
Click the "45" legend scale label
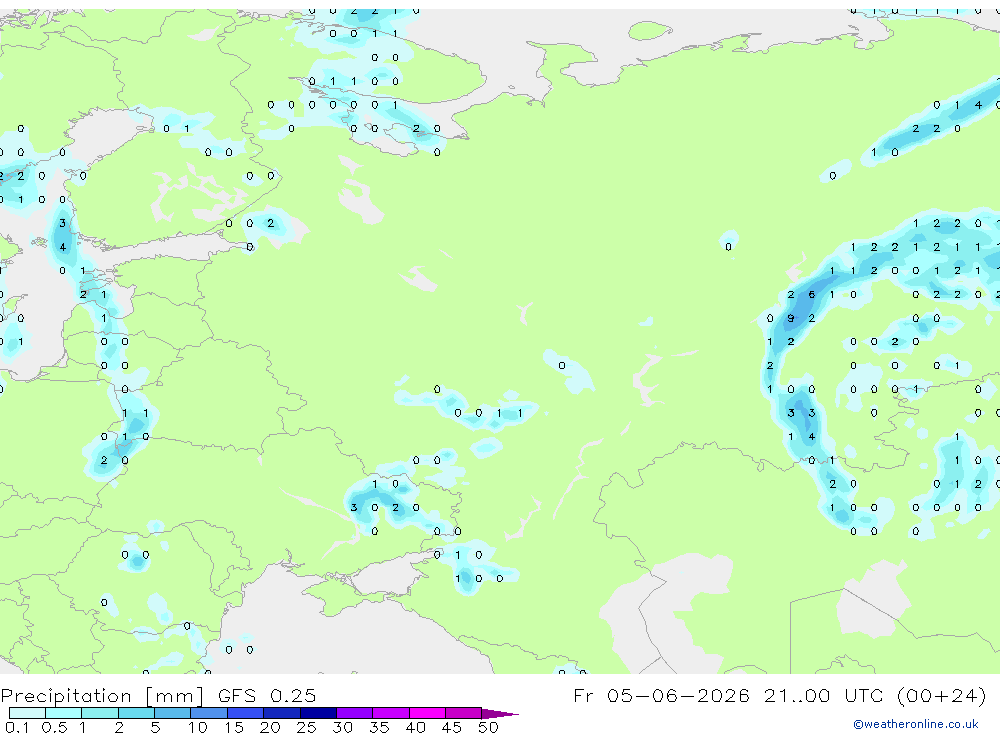tap(452, 727)
